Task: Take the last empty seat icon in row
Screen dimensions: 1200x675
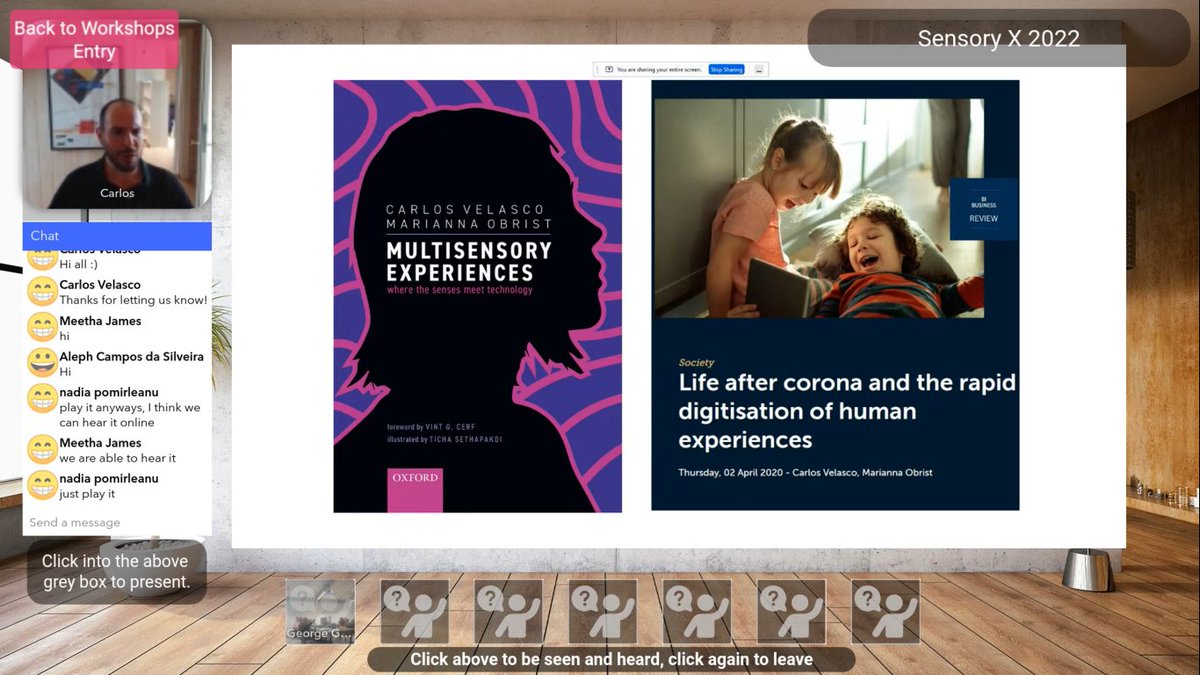Action: (885, 611)
